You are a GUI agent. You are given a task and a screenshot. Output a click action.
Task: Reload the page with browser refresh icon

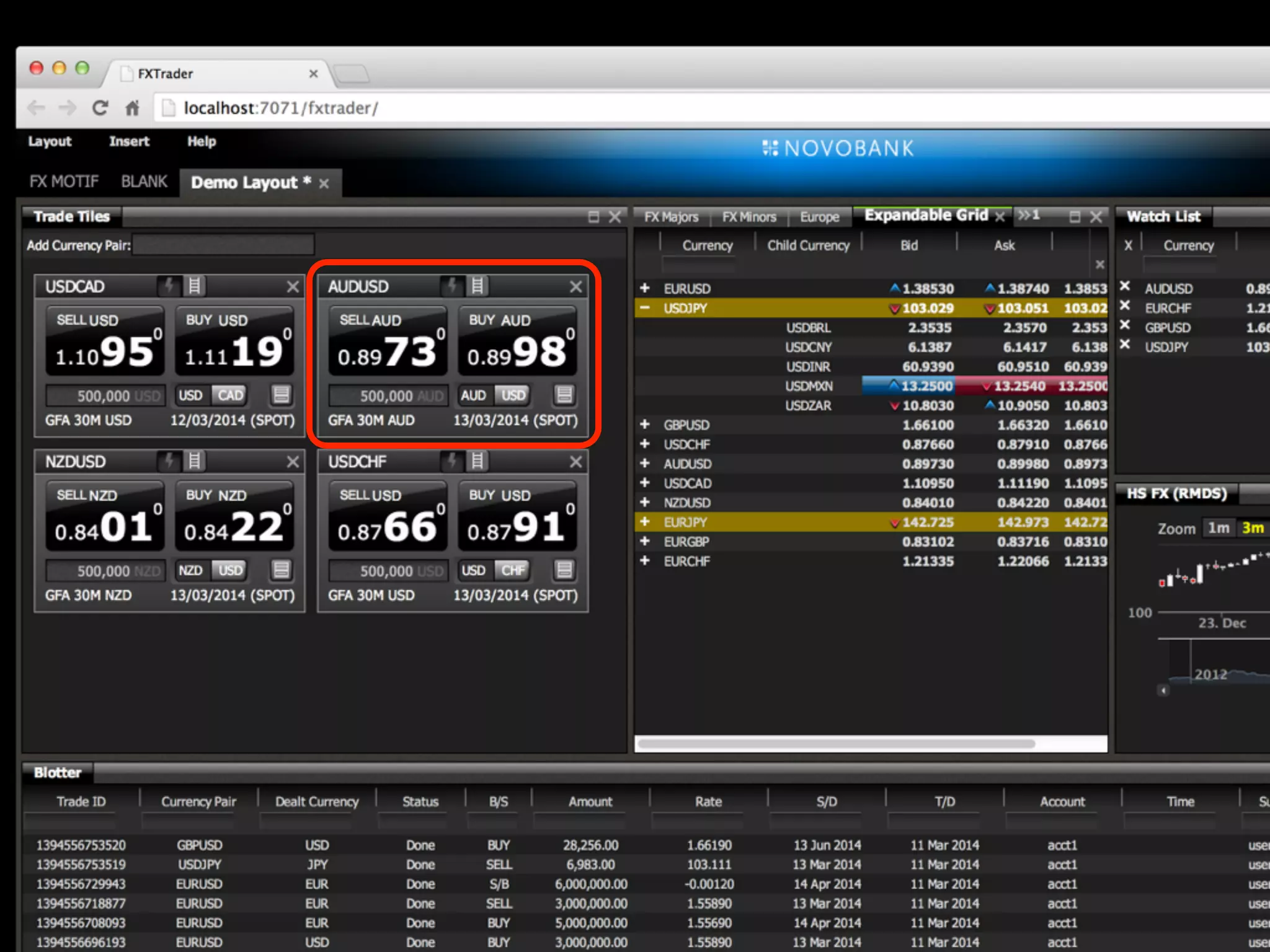(100, 108)
